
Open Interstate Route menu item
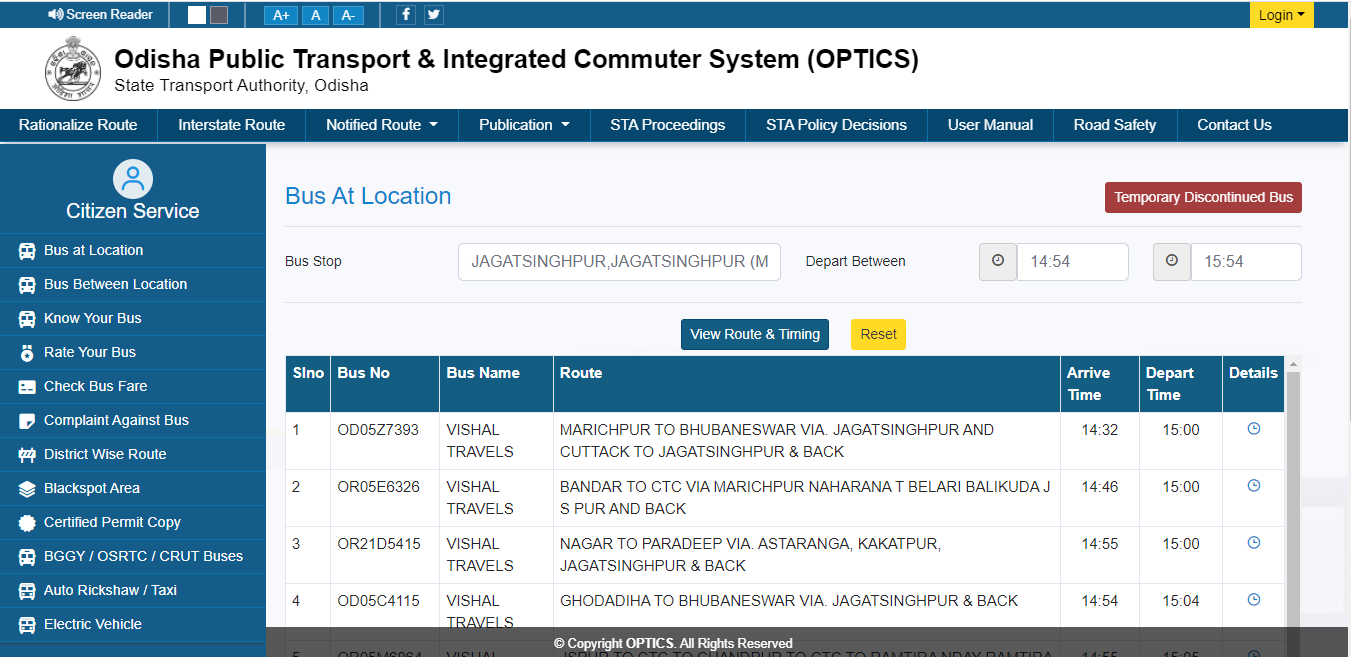pos(232,125)
